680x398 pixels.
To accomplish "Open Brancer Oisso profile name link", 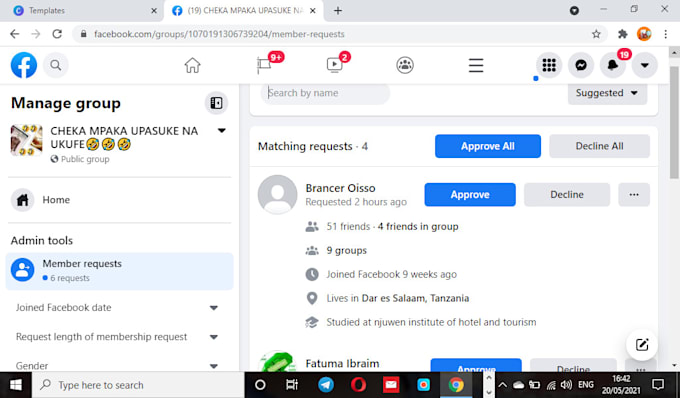I will coord(340,188).
